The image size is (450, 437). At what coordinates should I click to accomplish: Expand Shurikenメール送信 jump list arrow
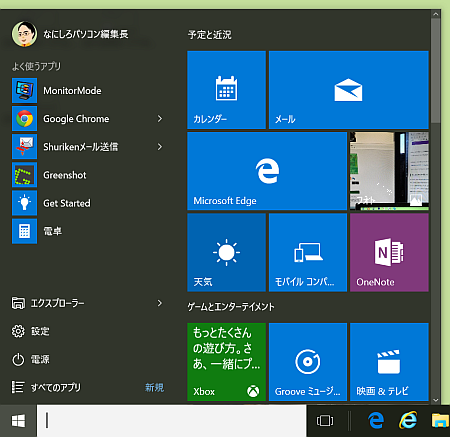click(160, 147)
